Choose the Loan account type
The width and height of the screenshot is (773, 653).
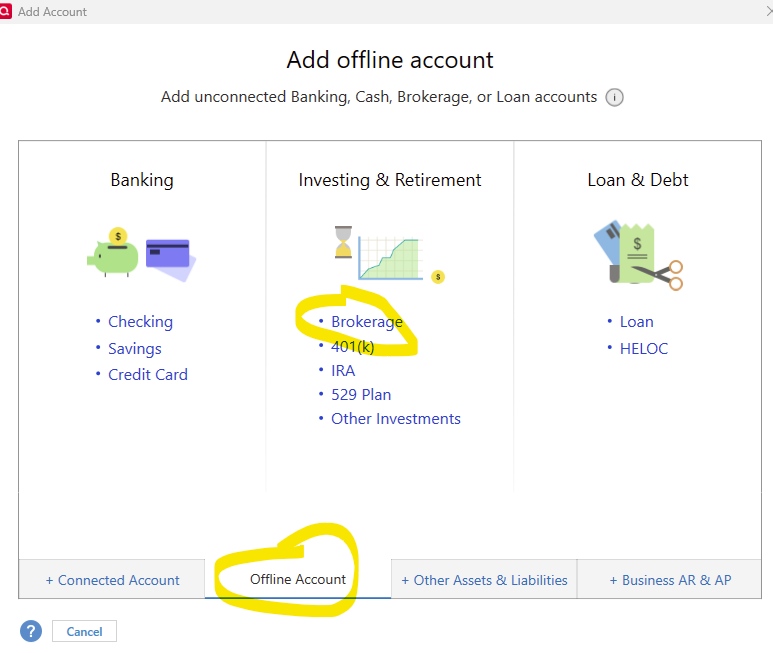[636, 321]
